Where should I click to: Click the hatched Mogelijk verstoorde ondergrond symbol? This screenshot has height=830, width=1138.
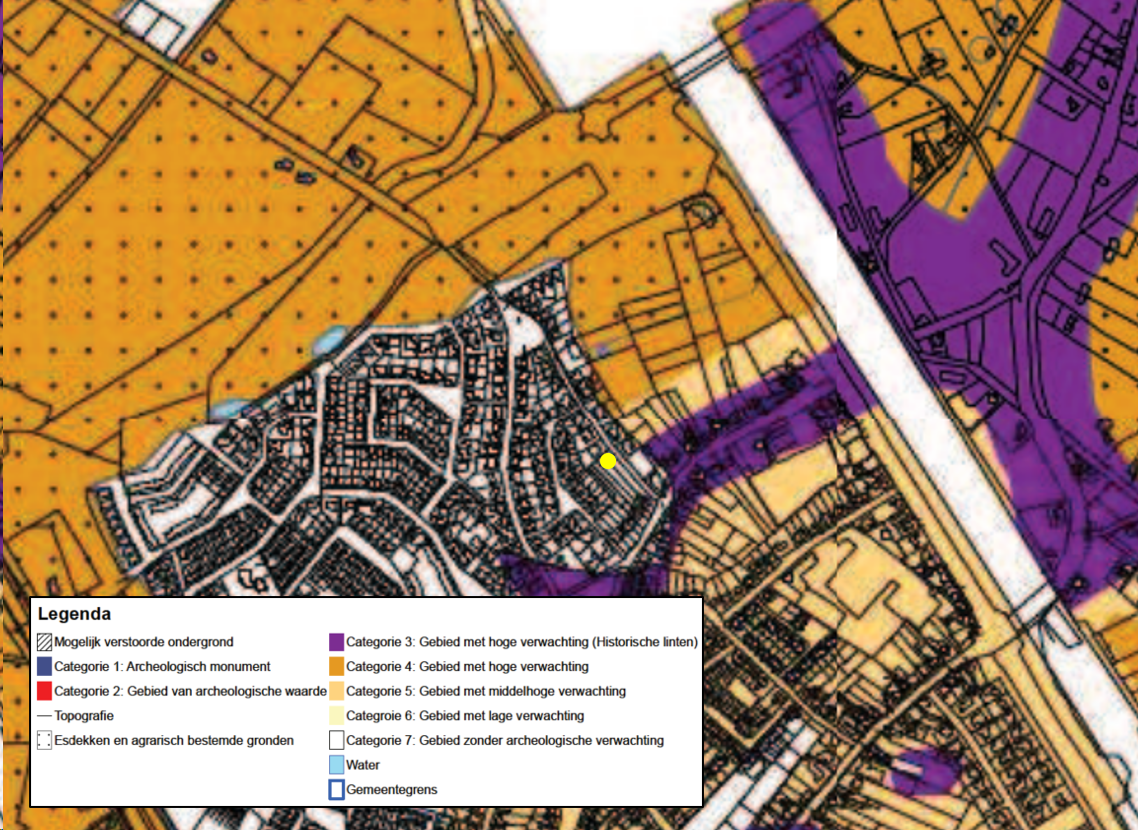pyautogui.click(x=44, y=642)
